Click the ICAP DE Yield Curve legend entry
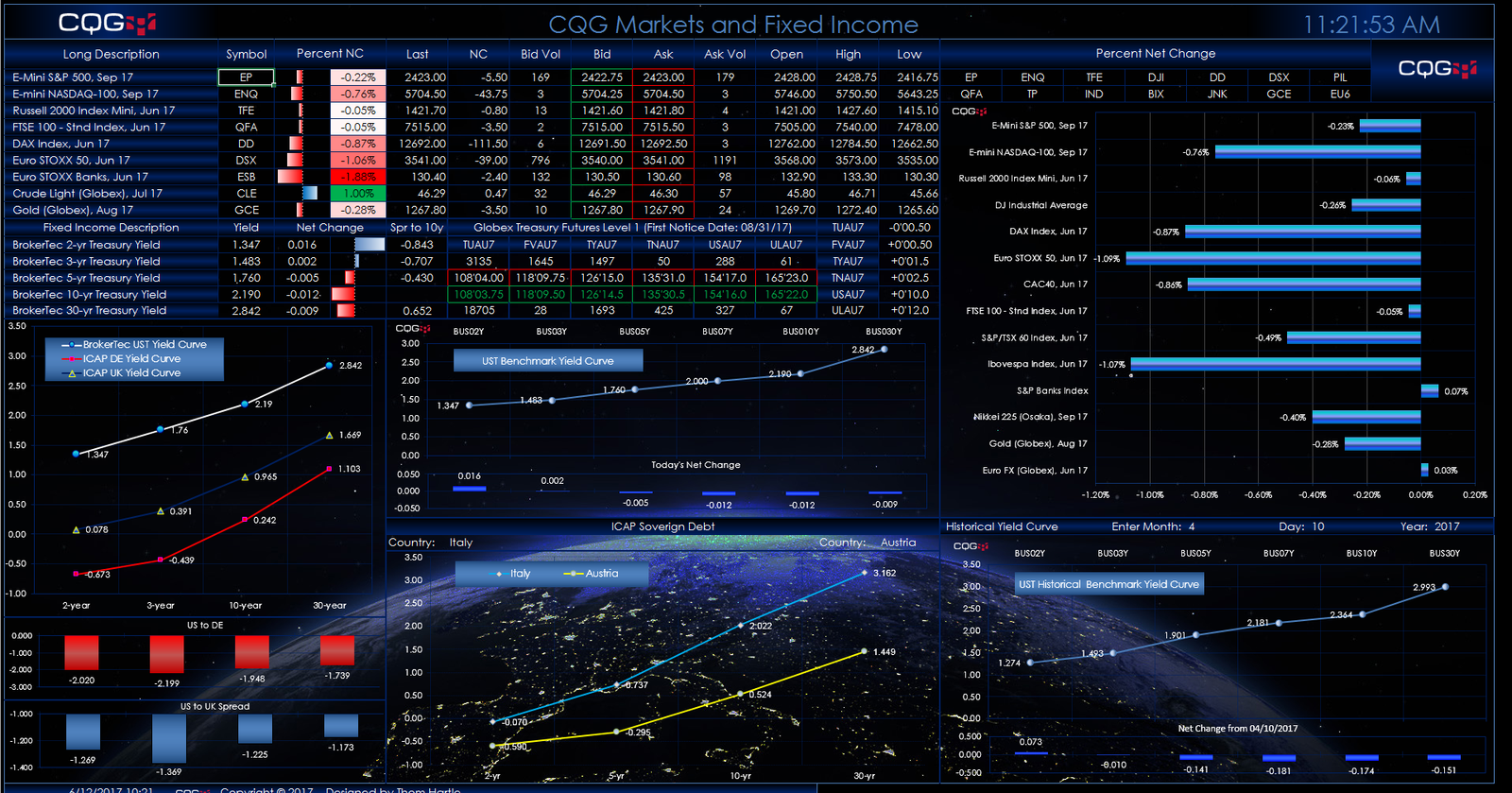 click(x=121, y=358)
